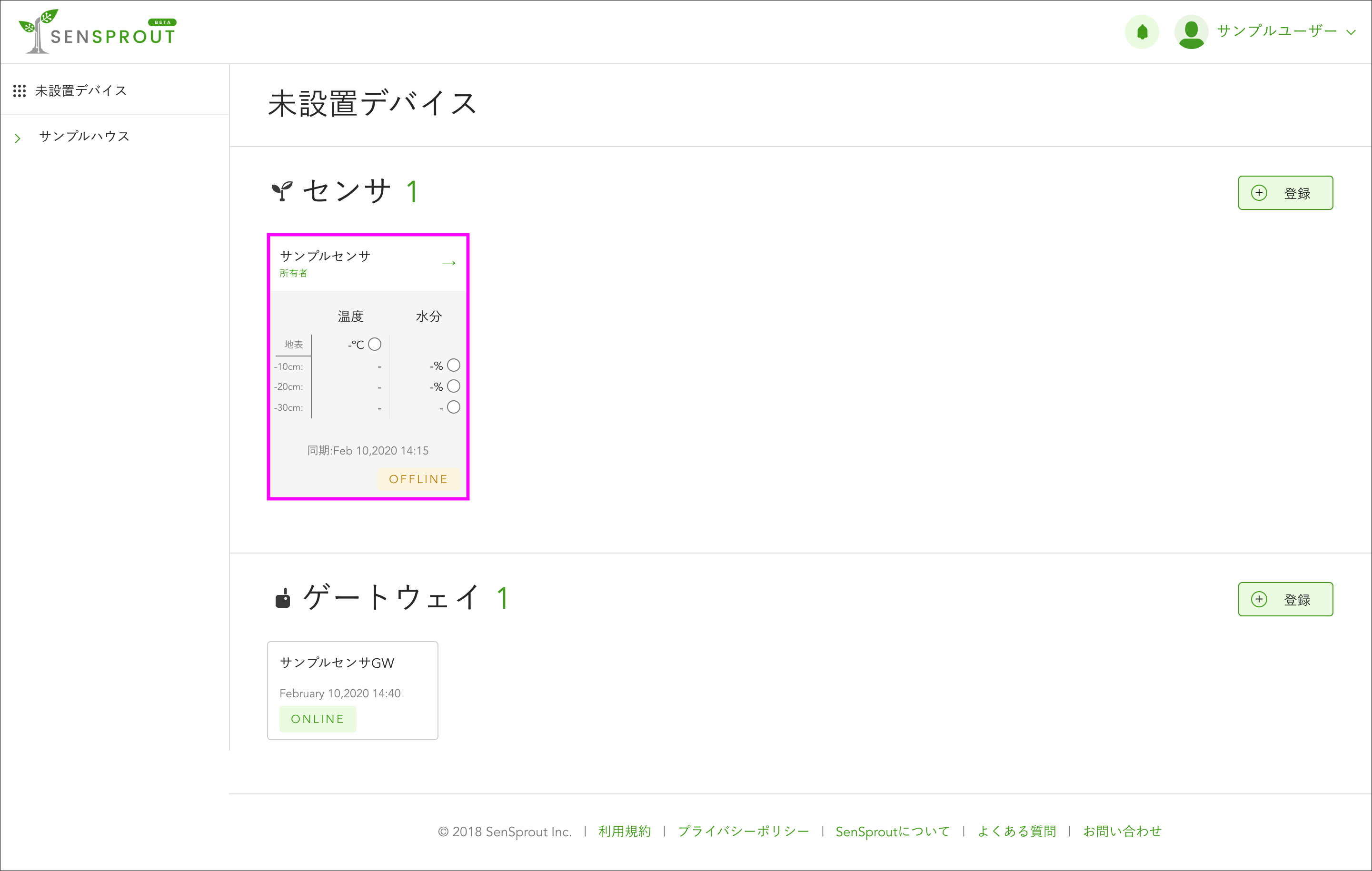Click the サンプルユーザー username
The height and width of the screenshot is (871, 1372).
coord(1276,31)
